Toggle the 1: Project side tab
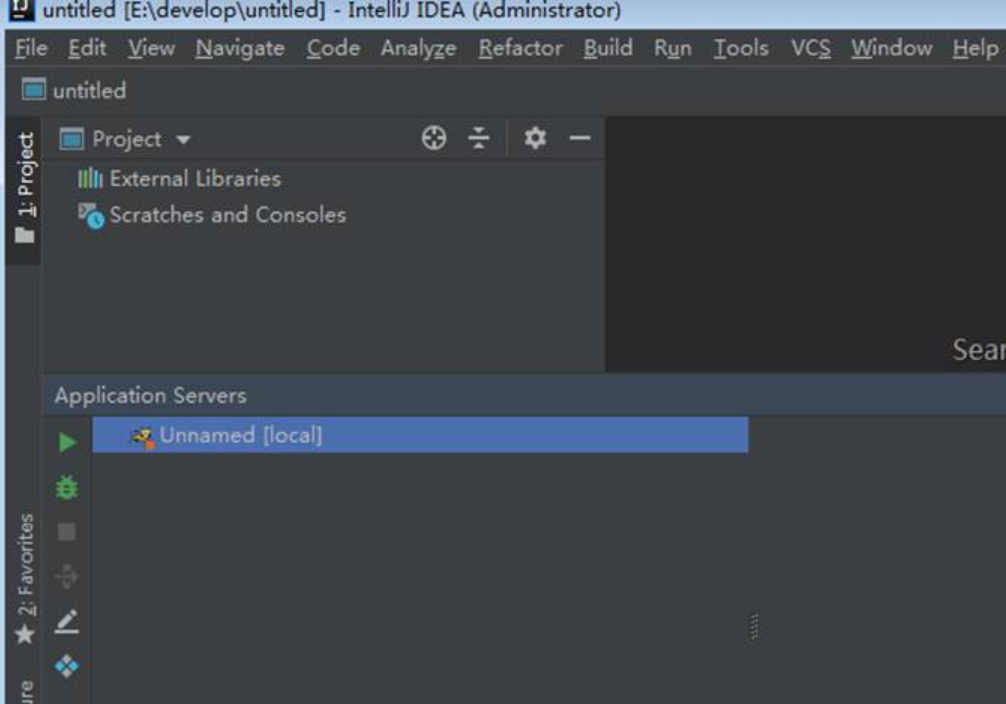The height and width of the screenshot is (704, 1006). click(x=24, y=188)
